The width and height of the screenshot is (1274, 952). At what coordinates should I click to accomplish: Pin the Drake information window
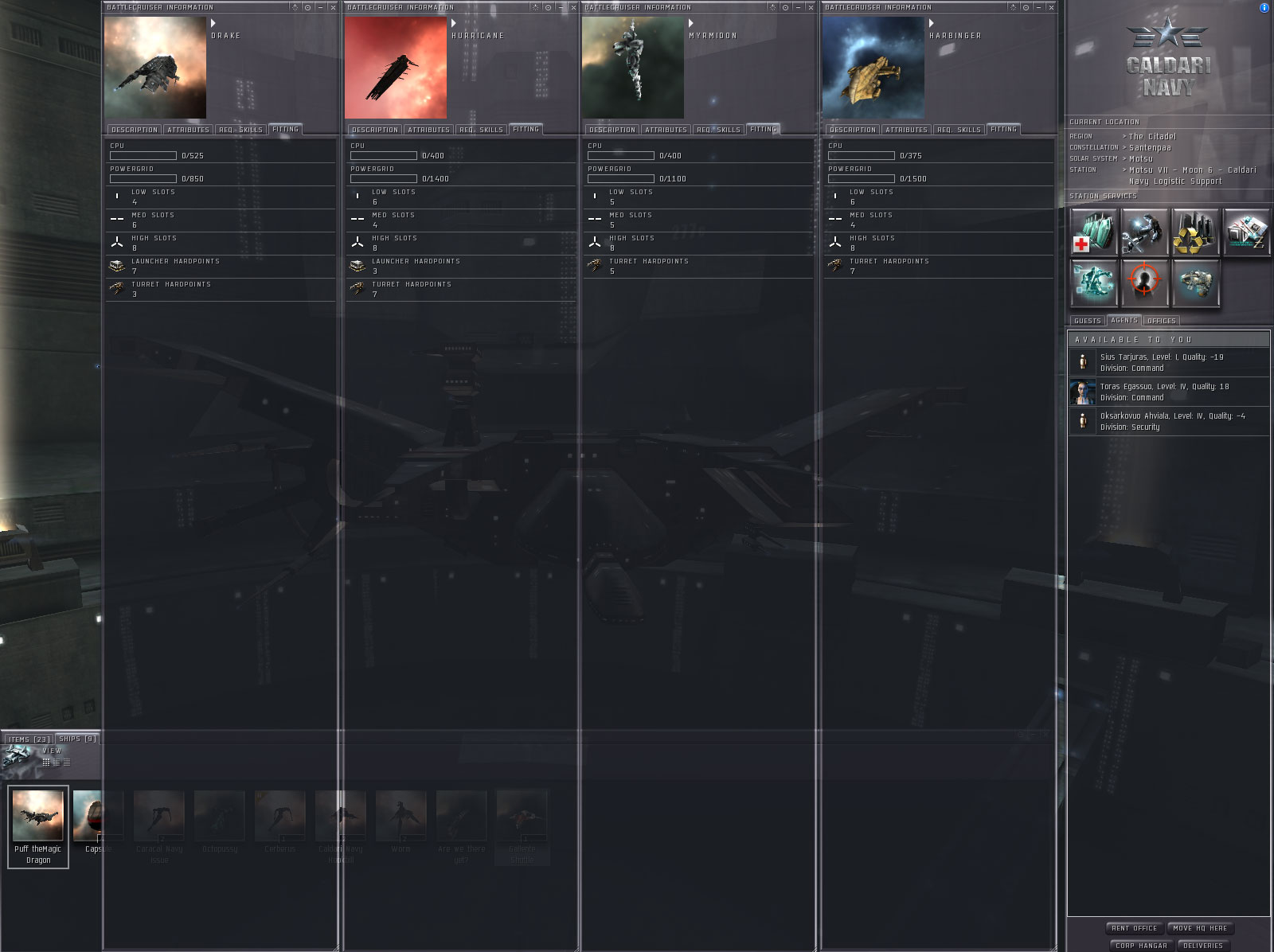295,7
